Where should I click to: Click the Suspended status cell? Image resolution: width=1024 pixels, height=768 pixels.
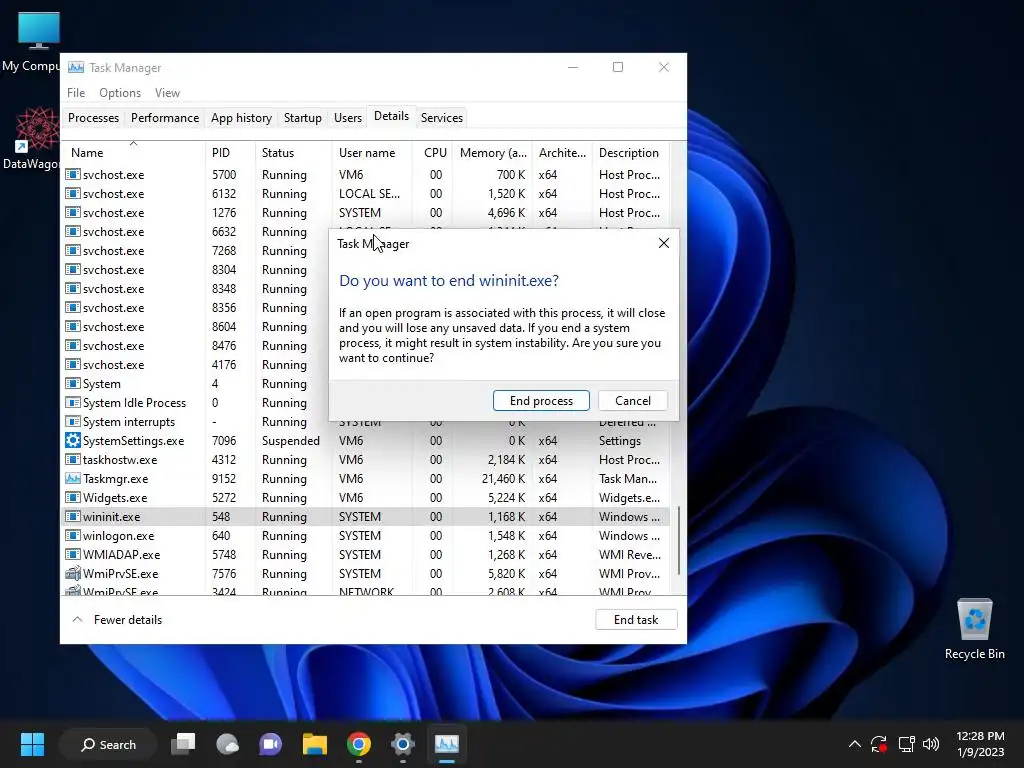(x=291, y=441)
